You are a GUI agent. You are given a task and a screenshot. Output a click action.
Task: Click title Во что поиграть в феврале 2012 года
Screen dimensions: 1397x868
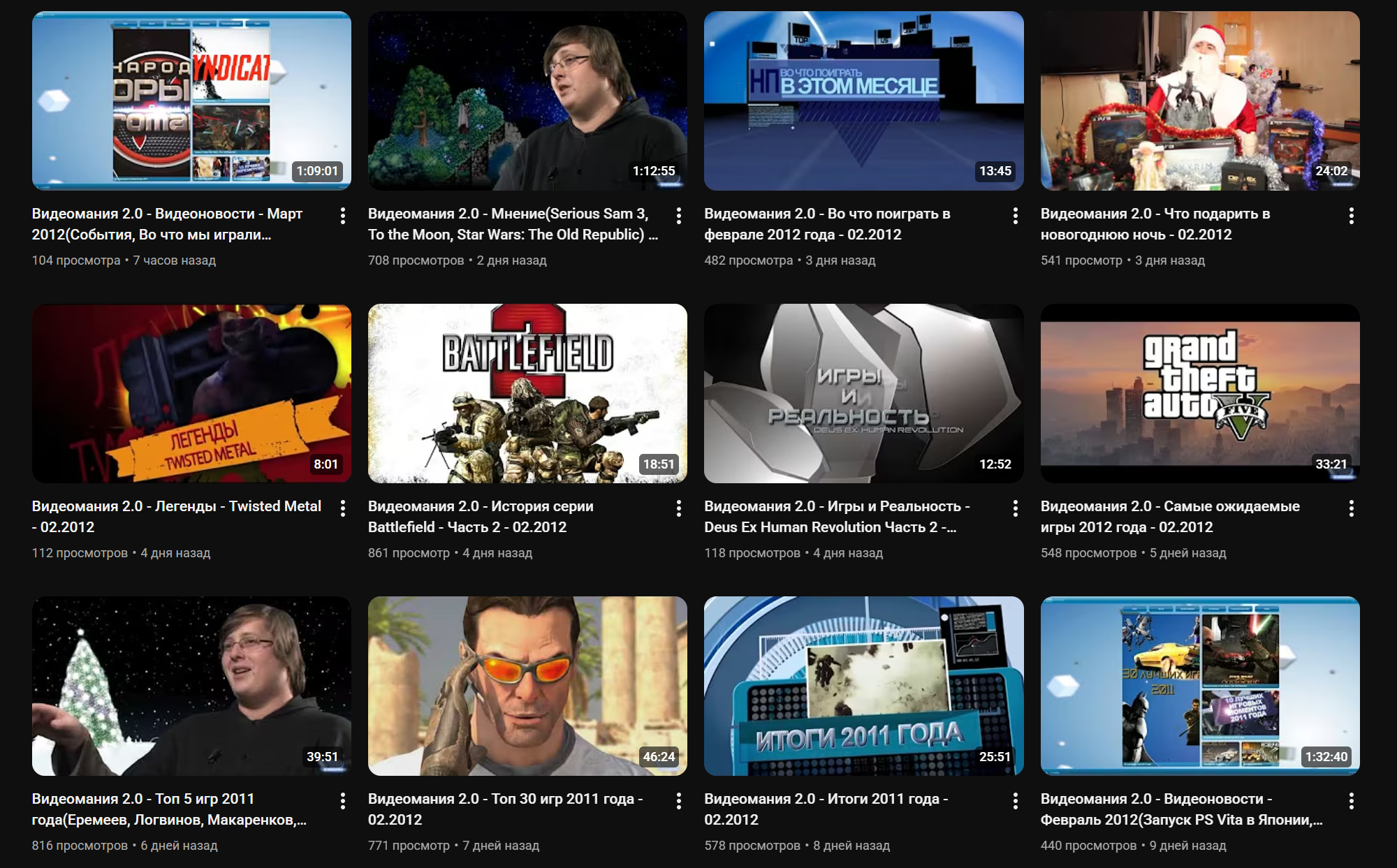coord(826,223)
